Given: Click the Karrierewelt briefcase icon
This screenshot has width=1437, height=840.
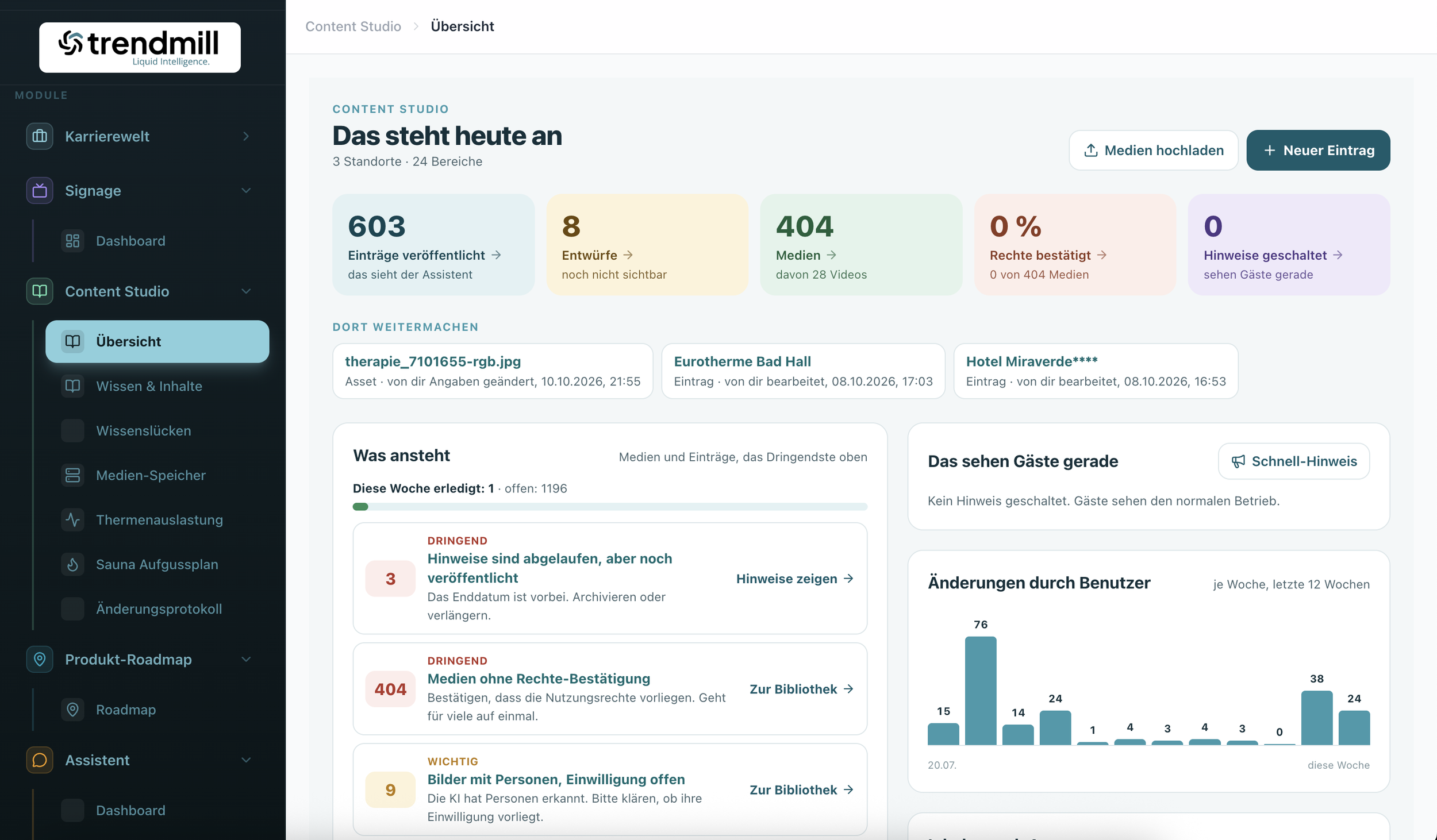Looking at the screenshot, I should (40, 136).
